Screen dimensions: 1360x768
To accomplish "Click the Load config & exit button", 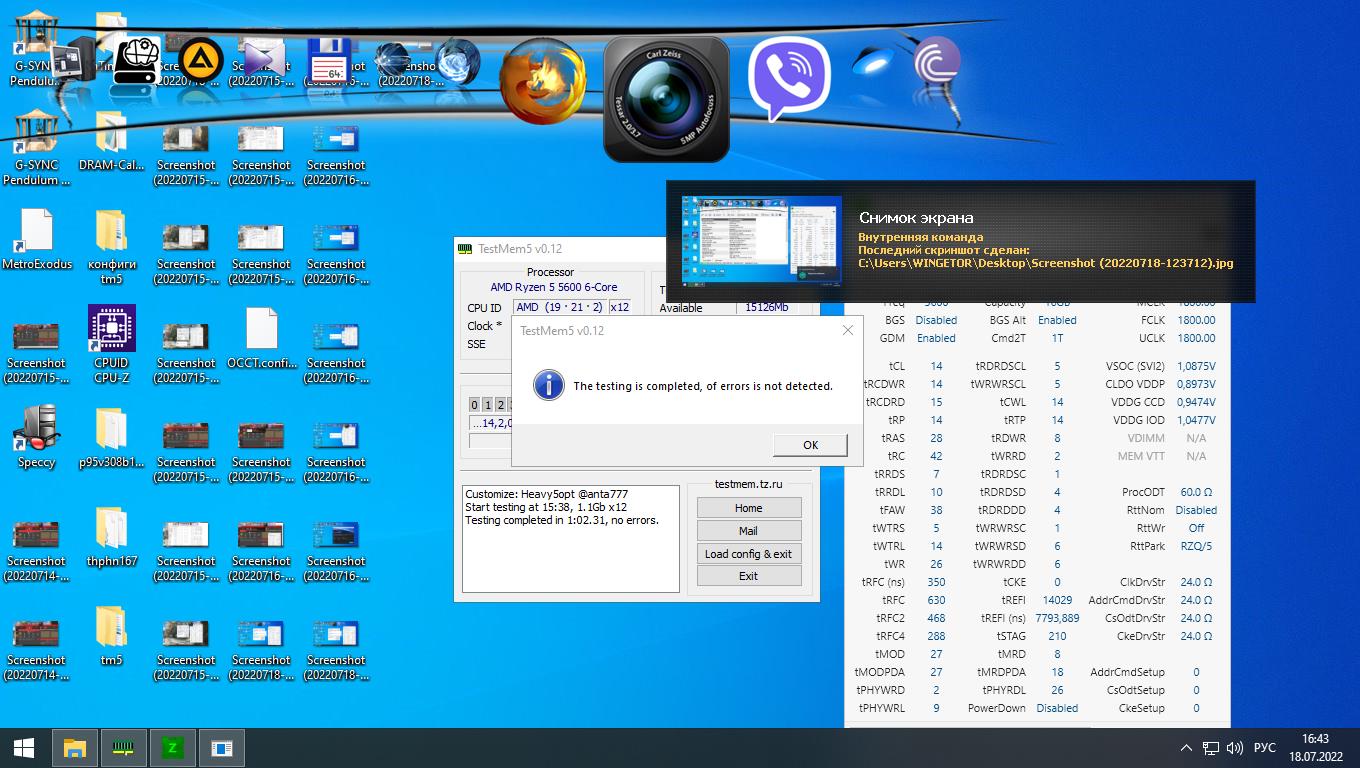I will click(x=748, y=554).
